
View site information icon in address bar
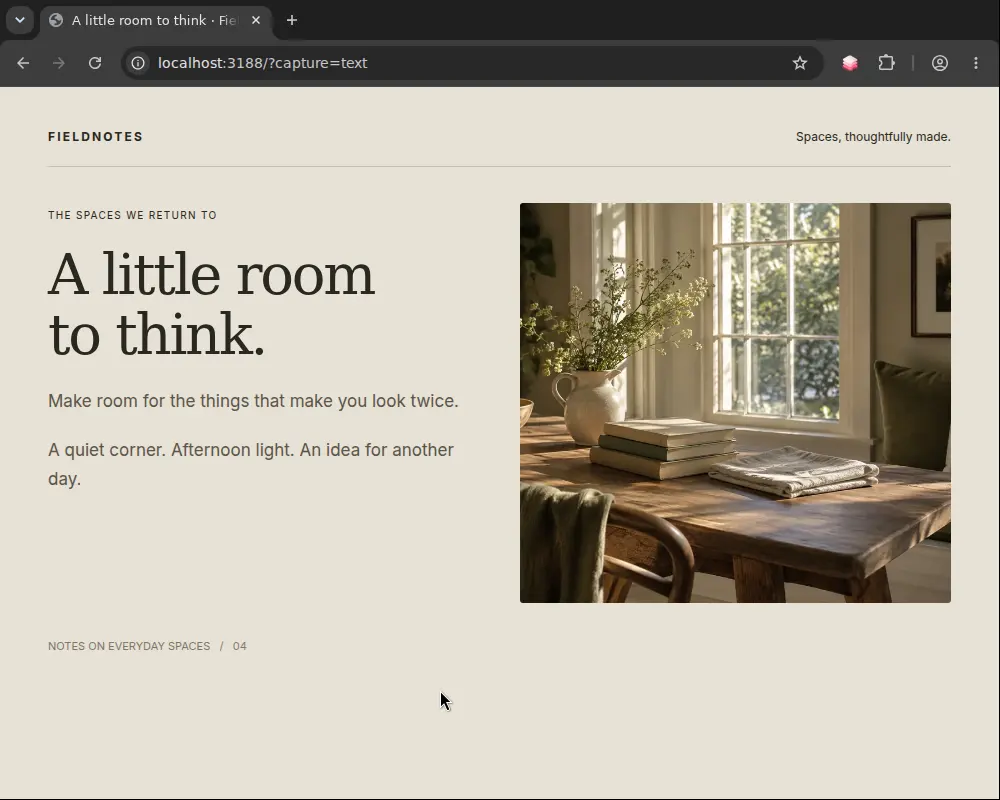click(138, 63)
